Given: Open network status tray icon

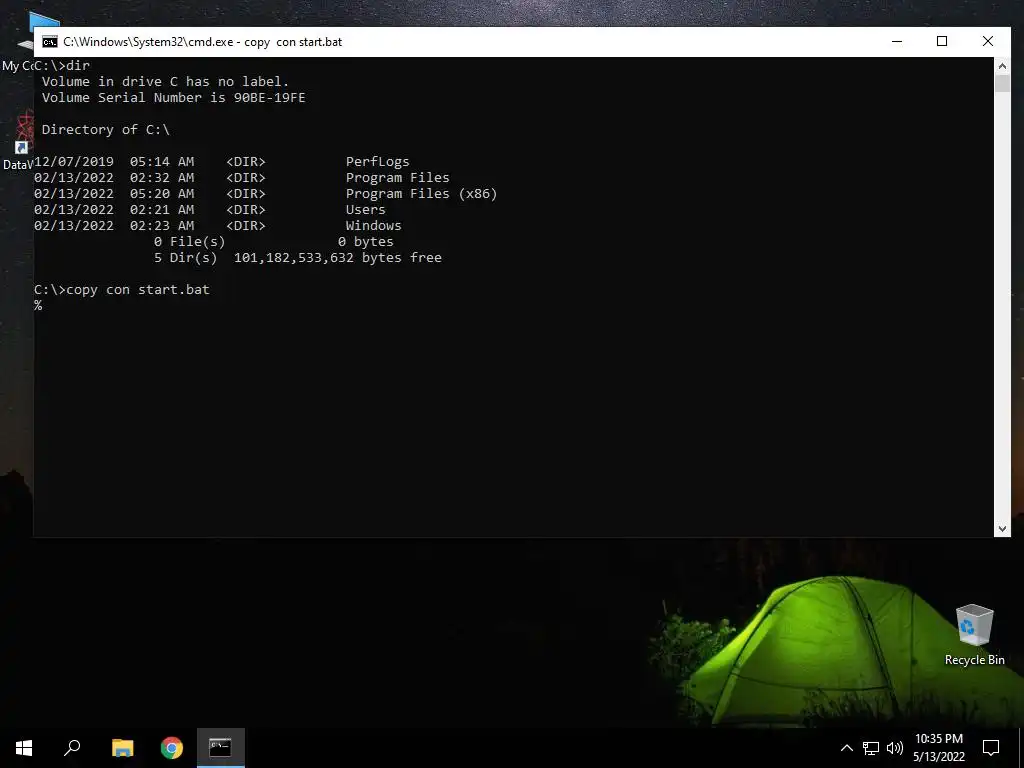Looking at the screenshot, I should (871, 748).
